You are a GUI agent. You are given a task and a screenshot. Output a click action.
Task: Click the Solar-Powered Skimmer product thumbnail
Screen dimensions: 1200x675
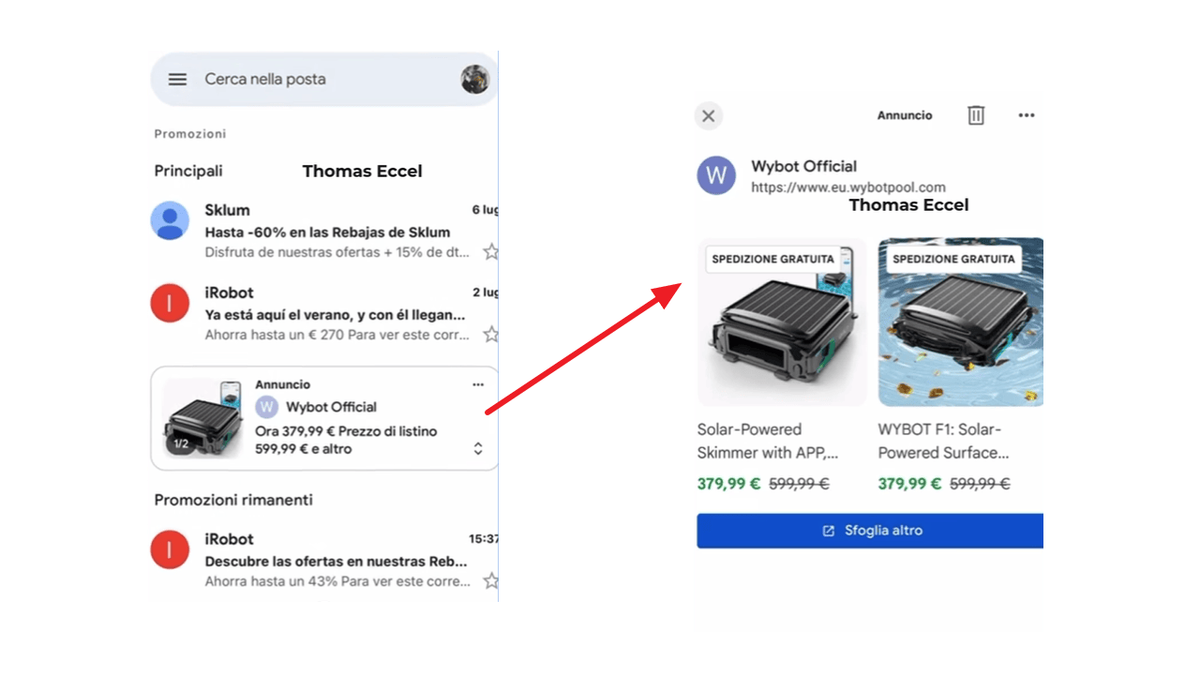pyautogui.click(x=781, y=322)
